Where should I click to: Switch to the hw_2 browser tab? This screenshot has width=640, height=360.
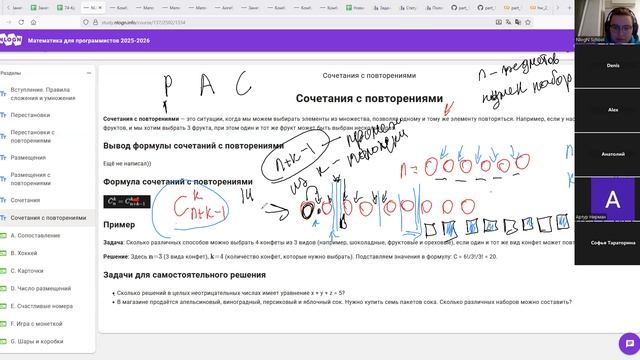[538, 8]
